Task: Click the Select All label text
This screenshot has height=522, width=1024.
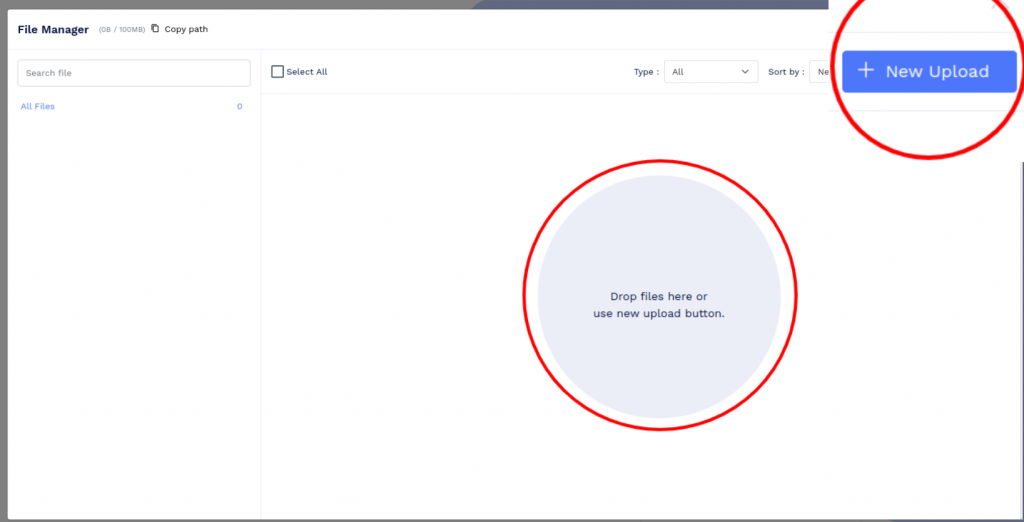Action: [x=307, y=72]
